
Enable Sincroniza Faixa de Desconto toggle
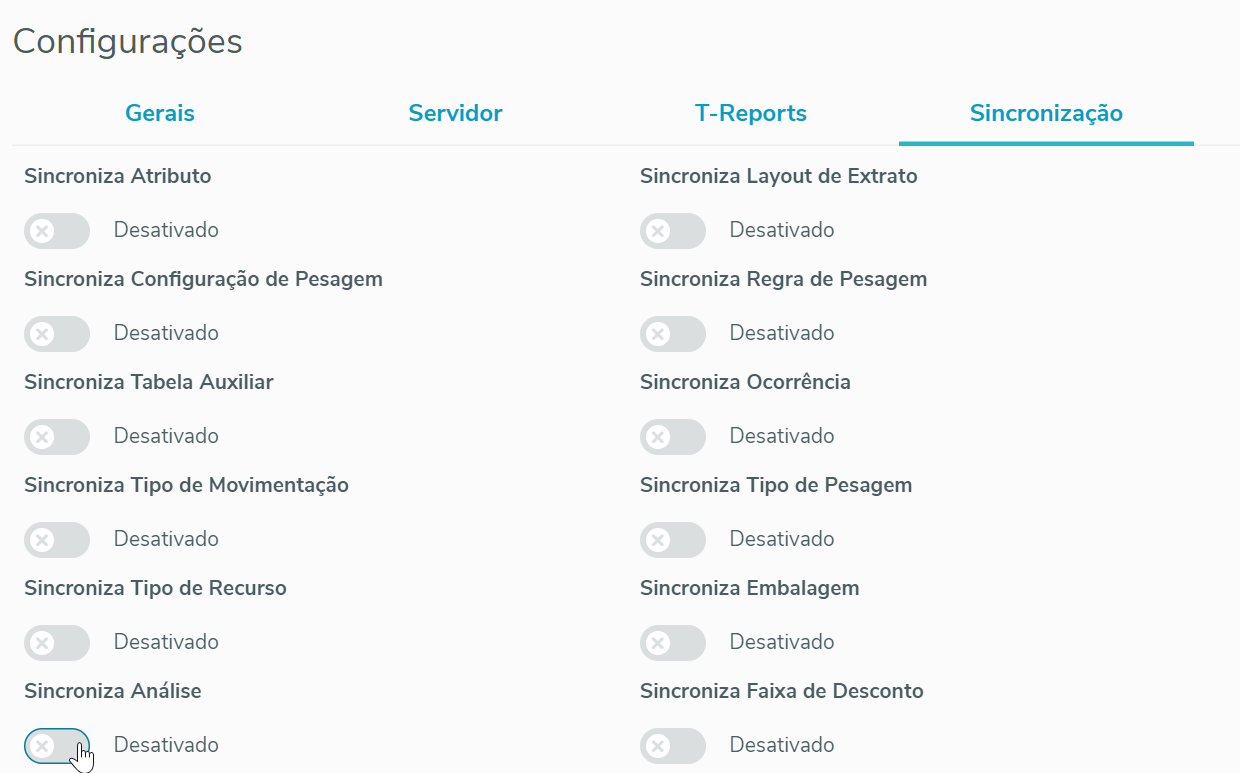[x=673, y=746]
